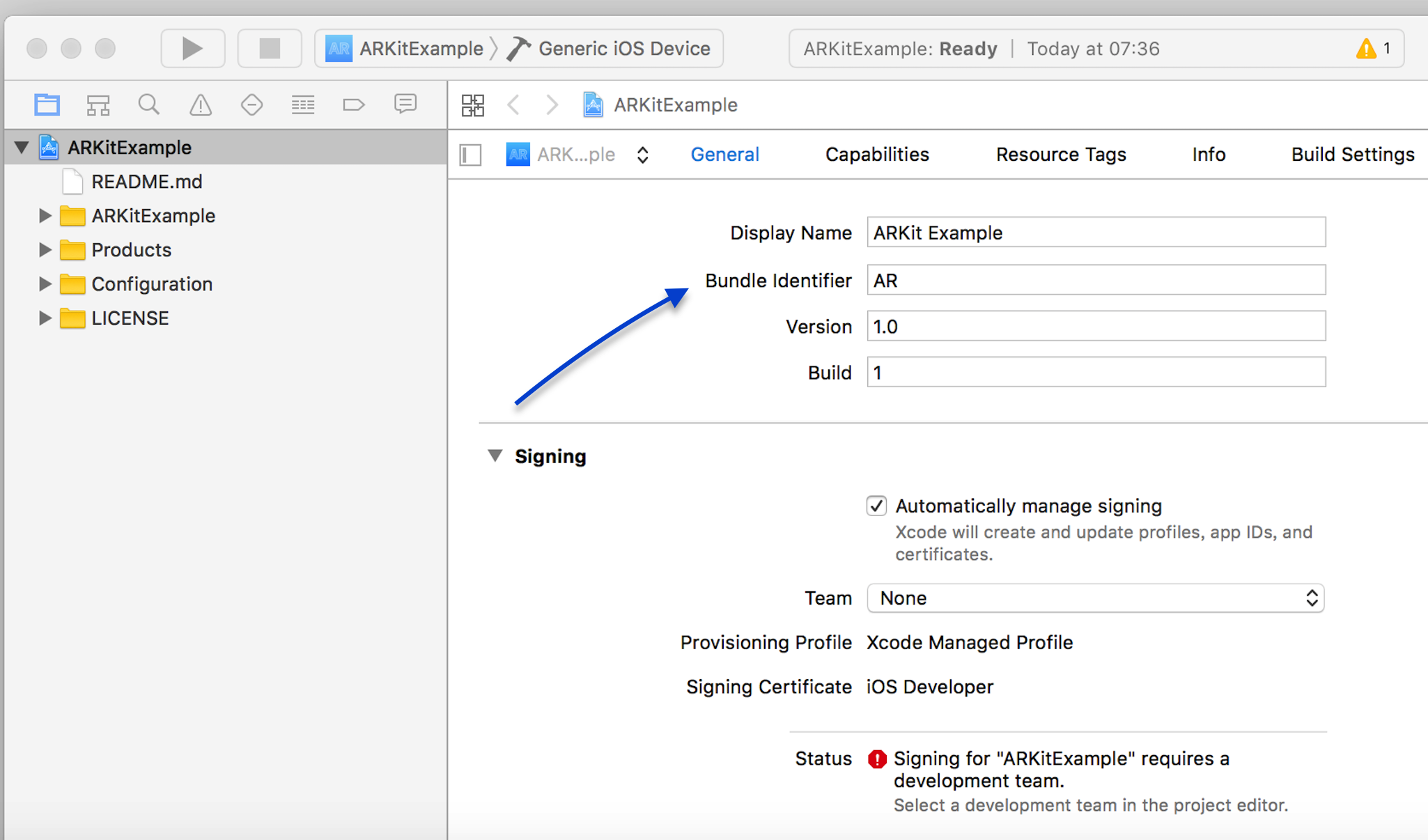Switch to the Build Settings tab
Image resolution: width=1428 pixels, height=840 pixels.
1353,155
